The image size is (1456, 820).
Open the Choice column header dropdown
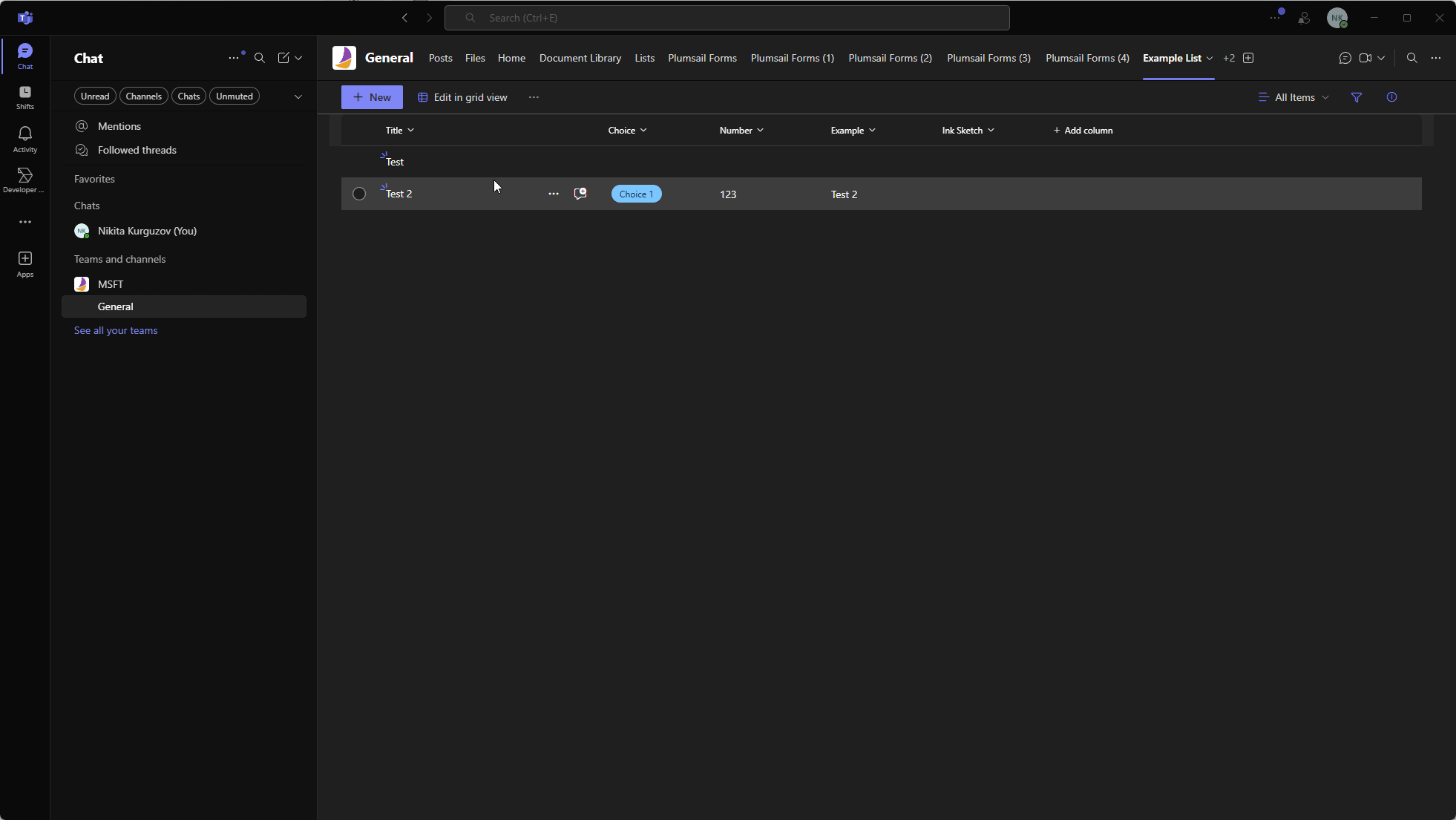[x=627, y=131]
